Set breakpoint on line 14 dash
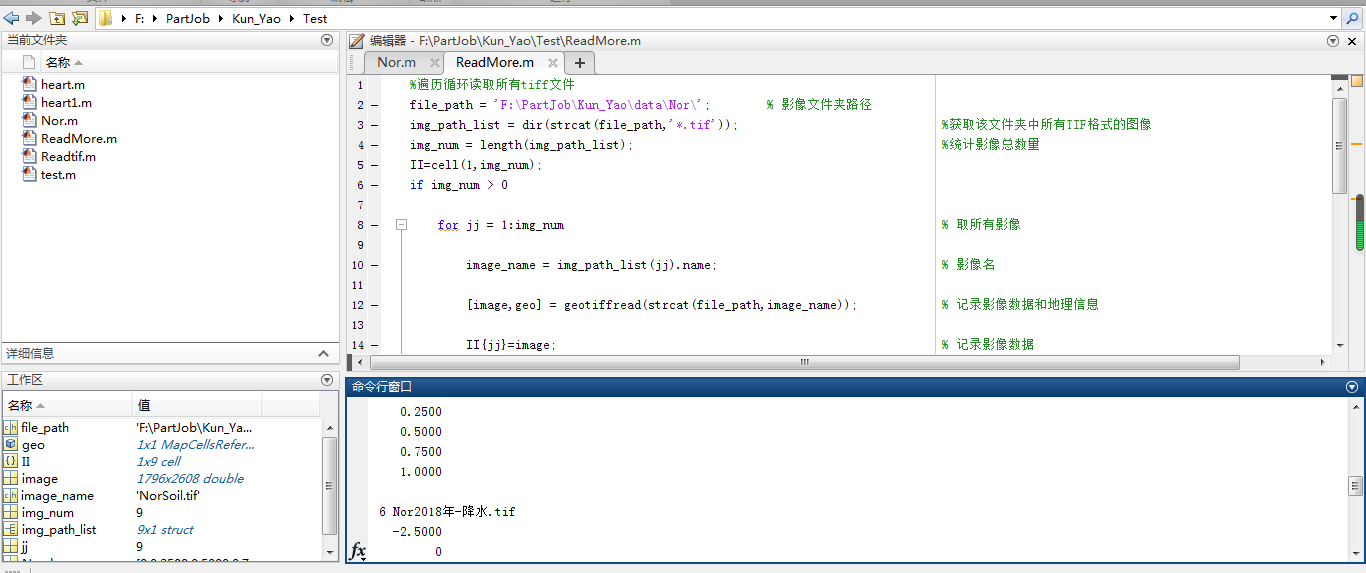Viewport: 1366px width, 573px height. click(x=374, y=345)
